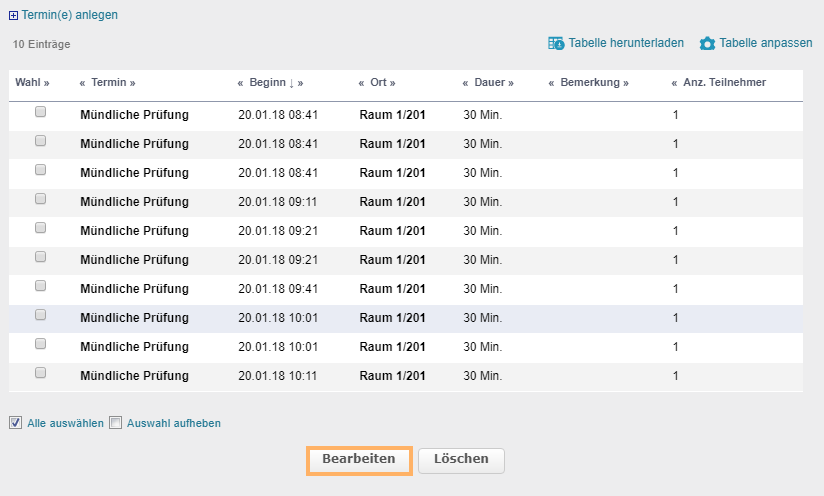The width and height of the screenshot is (824, 496).
Task: Check the first row's selection checkbox
Action: (x=41, y=112)
